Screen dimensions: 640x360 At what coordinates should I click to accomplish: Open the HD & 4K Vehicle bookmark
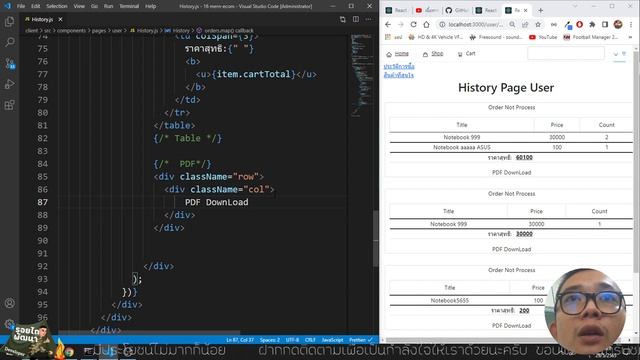(436, 37)
